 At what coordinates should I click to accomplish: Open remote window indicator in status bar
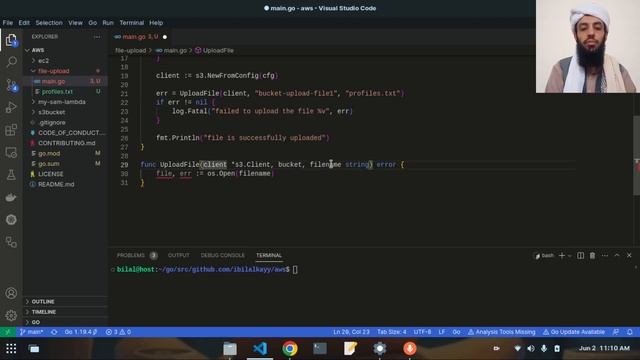(7, 332)
